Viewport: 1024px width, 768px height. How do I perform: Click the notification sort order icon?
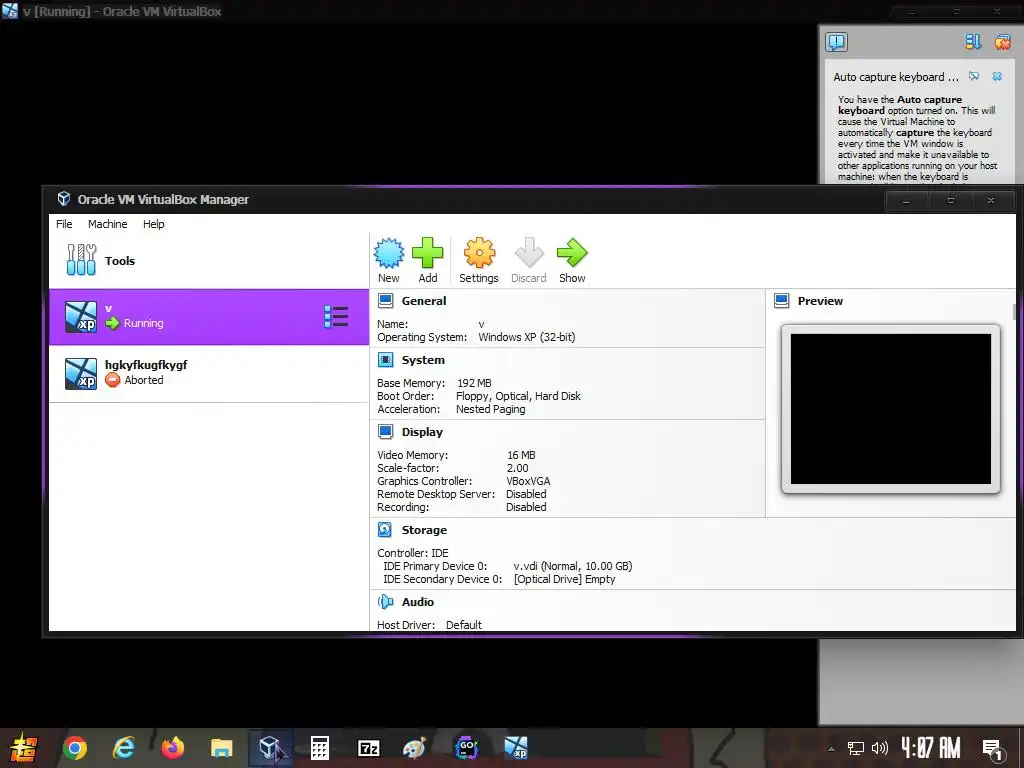tap(973, 42)
